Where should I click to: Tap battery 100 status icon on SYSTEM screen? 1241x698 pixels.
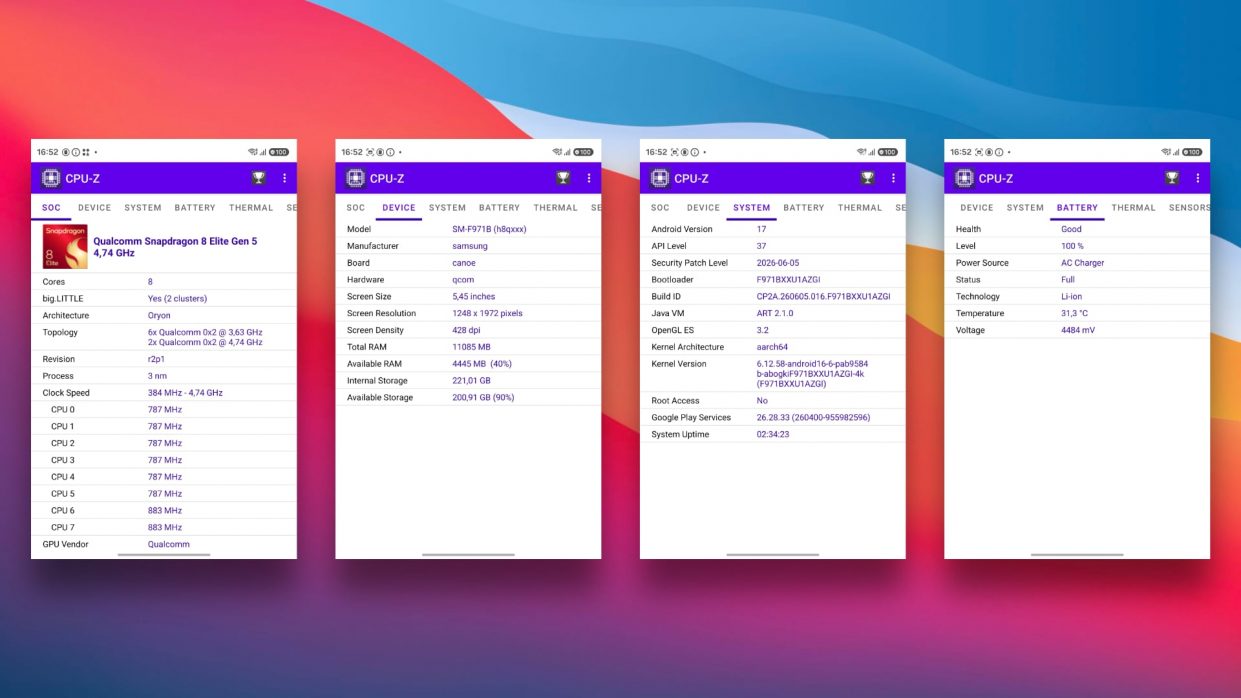point(888,152)
